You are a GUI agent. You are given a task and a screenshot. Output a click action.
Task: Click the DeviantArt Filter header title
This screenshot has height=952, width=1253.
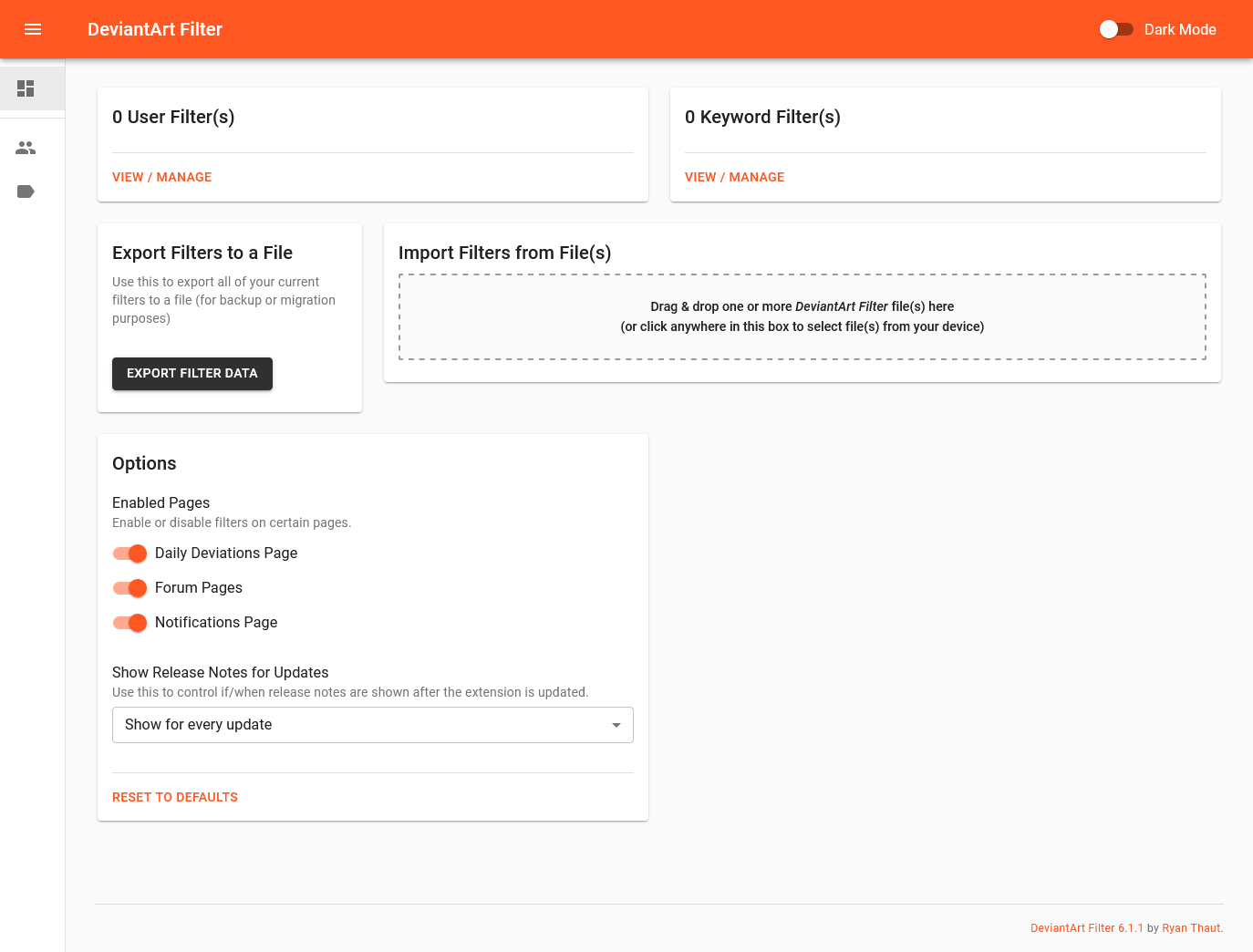155,29
